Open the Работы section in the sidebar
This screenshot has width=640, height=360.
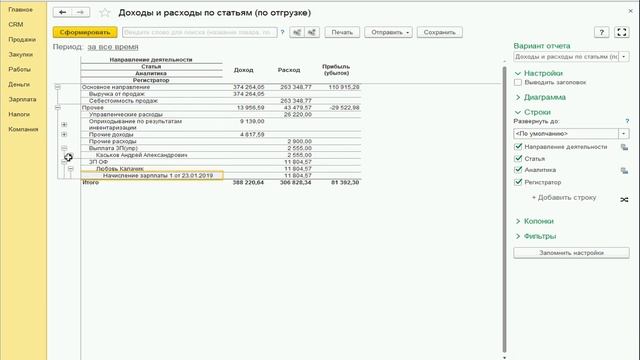(20, 69)
